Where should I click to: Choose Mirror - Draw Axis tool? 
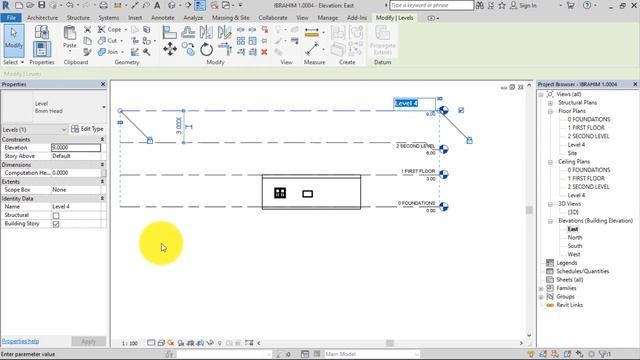[224, 32]
